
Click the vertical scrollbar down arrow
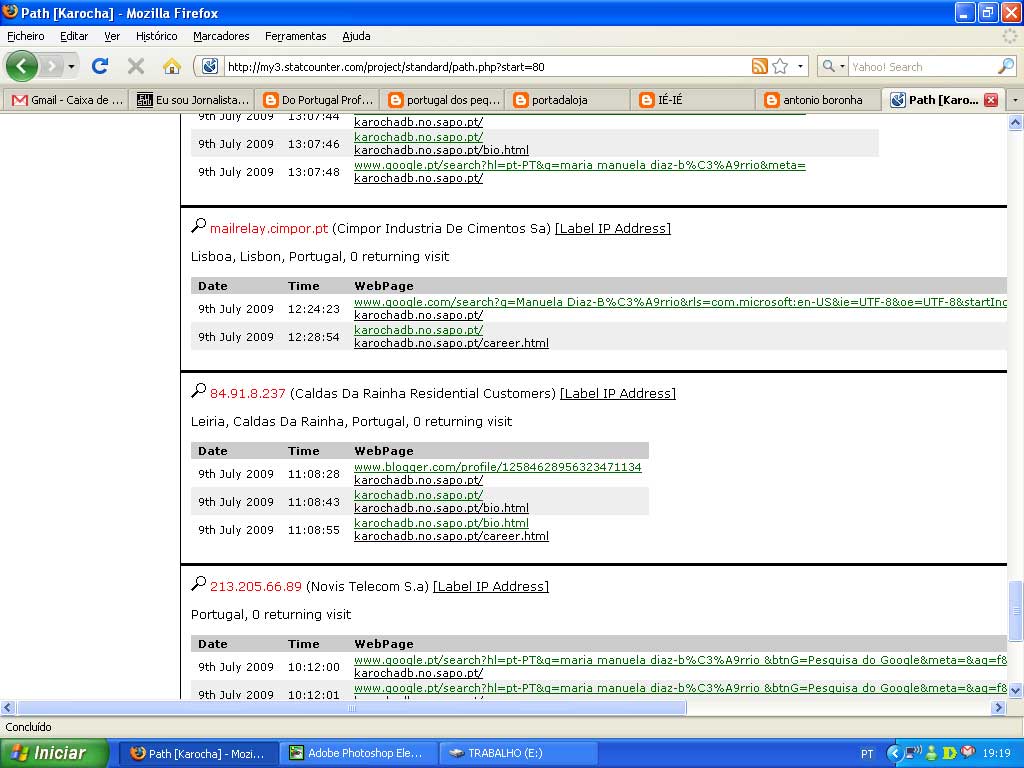click(x=1016, y=690)
